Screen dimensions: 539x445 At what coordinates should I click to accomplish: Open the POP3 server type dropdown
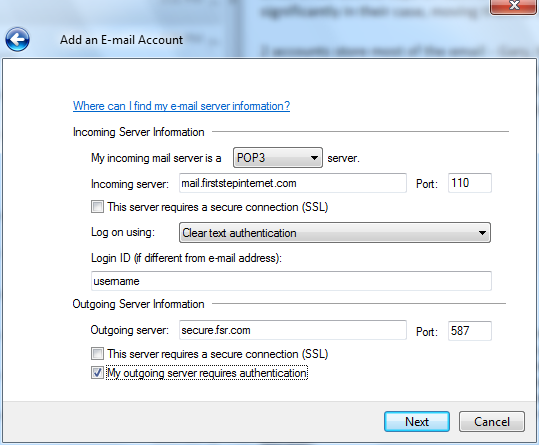278,158
